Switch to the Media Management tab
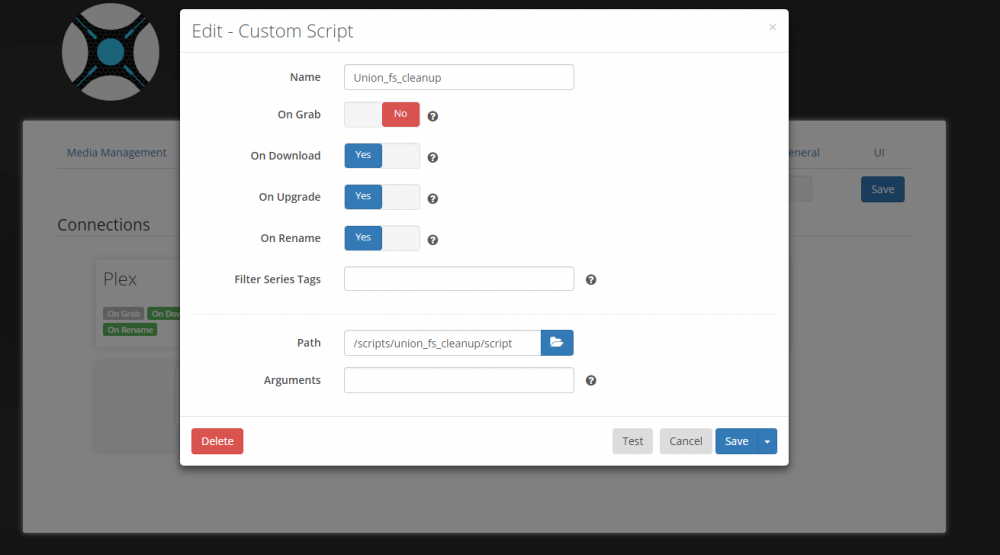The width and height of the screenshot is (1000, 555). pyautogui.click(x=117, y=152)
